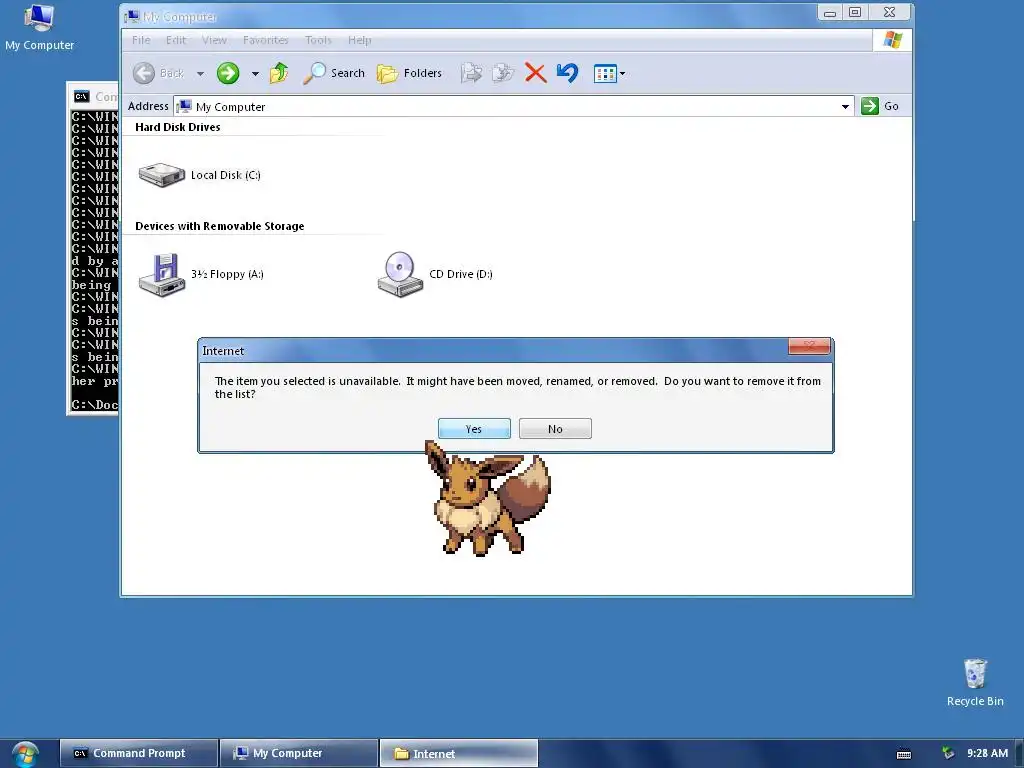Open the View menu
Viewport: 1024px width, 768px height.
pyautogui.click(x=214, y=40)
